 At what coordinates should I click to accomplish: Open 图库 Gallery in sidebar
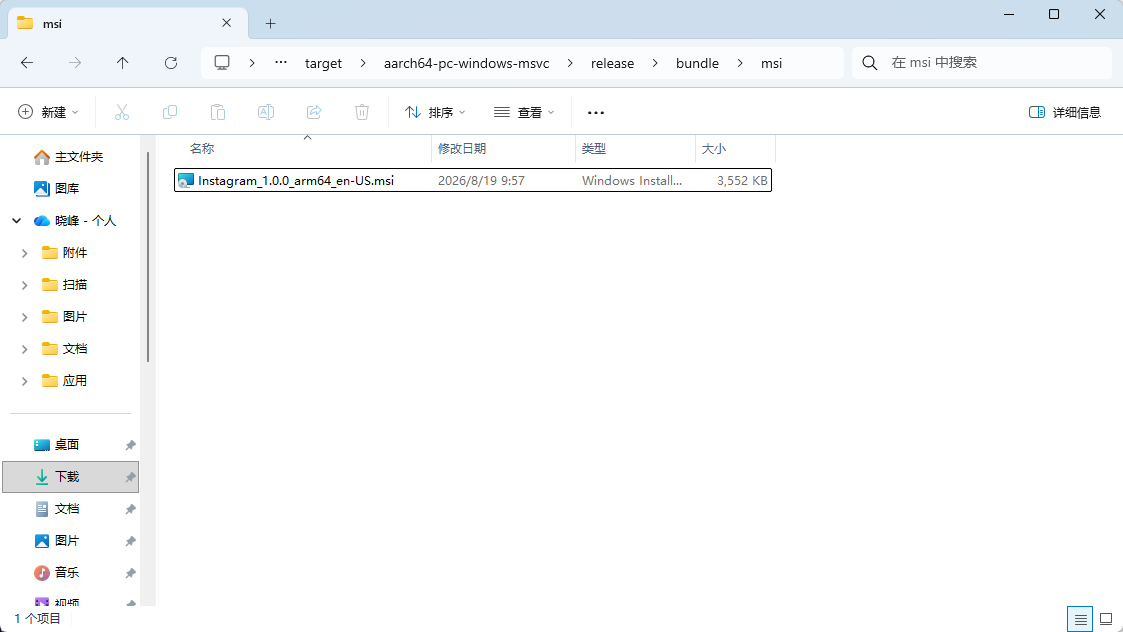pos(57,188)
